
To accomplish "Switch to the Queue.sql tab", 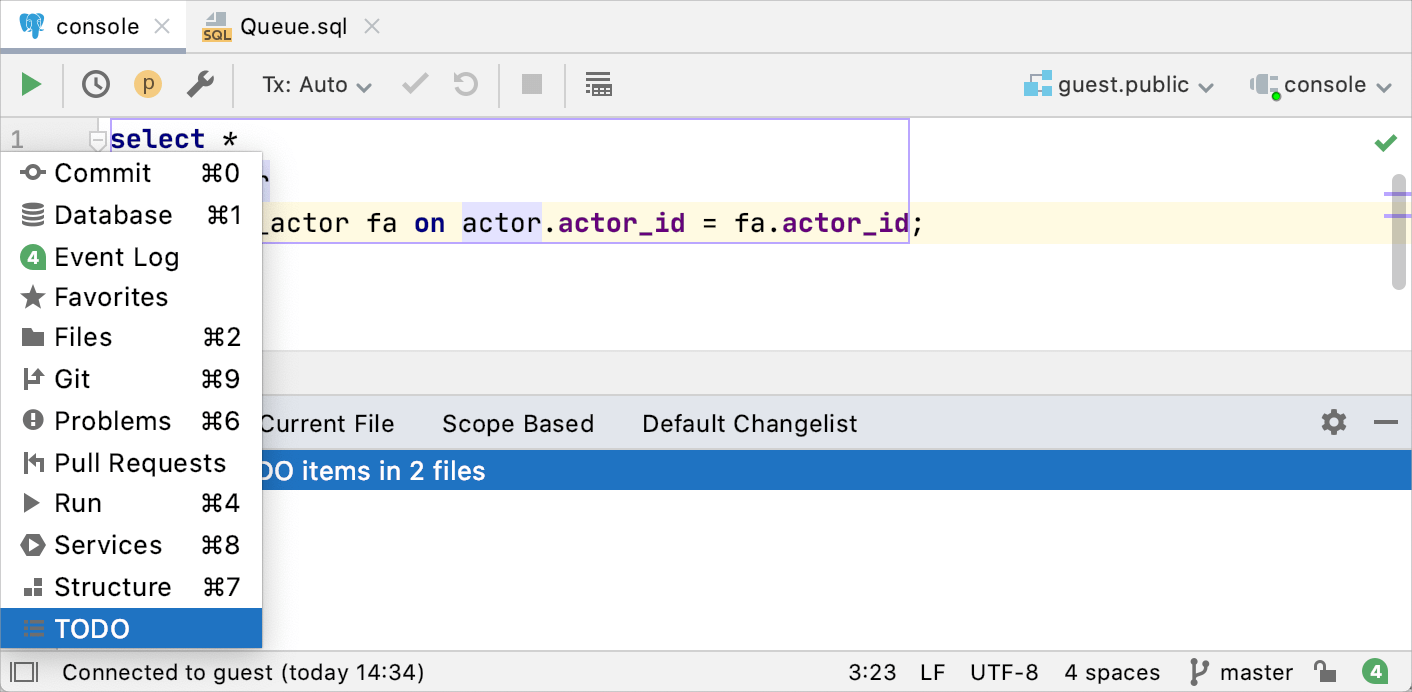I will click(292, 27).
